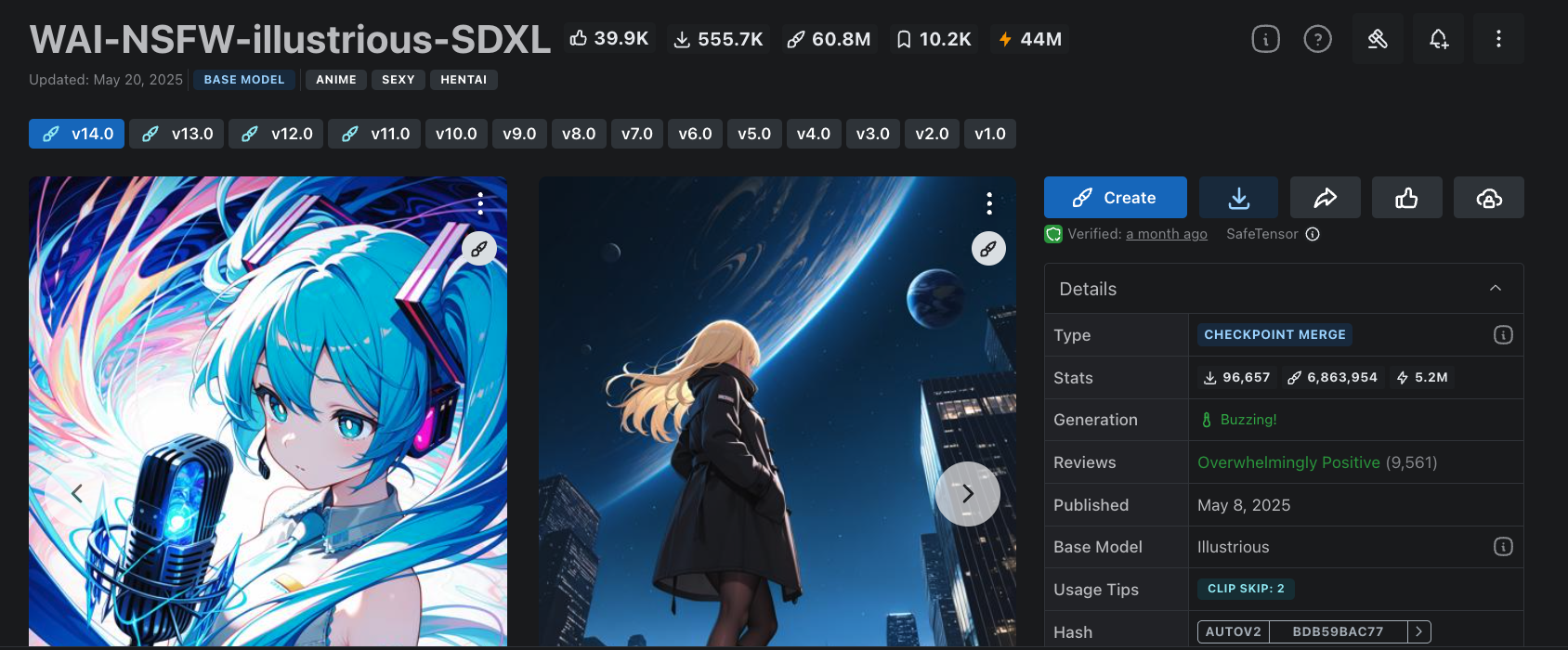1568x650 pixels.
Task: Go to next image with right arrow
Action: (967, 494)
